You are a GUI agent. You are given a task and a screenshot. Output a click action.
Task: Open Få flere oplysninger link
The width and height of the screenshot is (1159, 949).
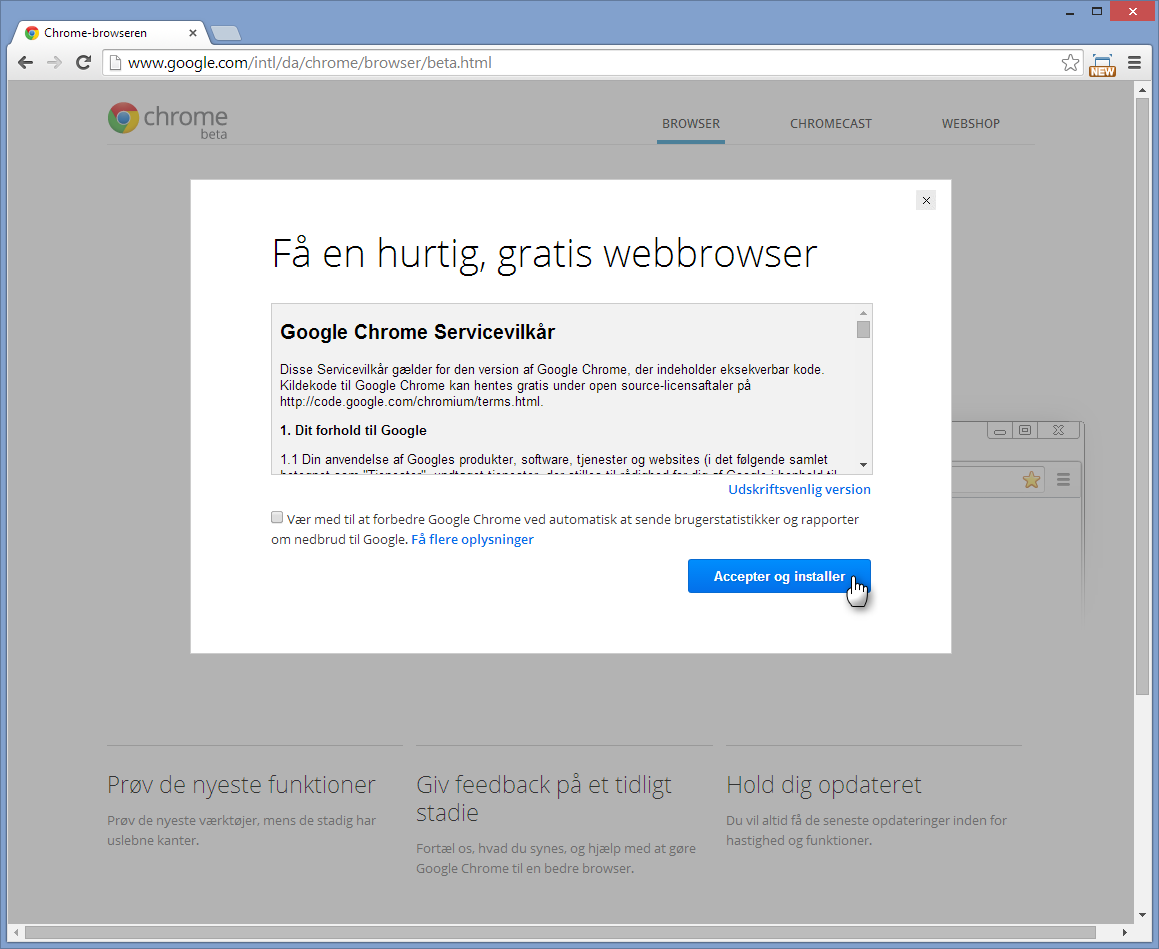(x=472, y=539)
